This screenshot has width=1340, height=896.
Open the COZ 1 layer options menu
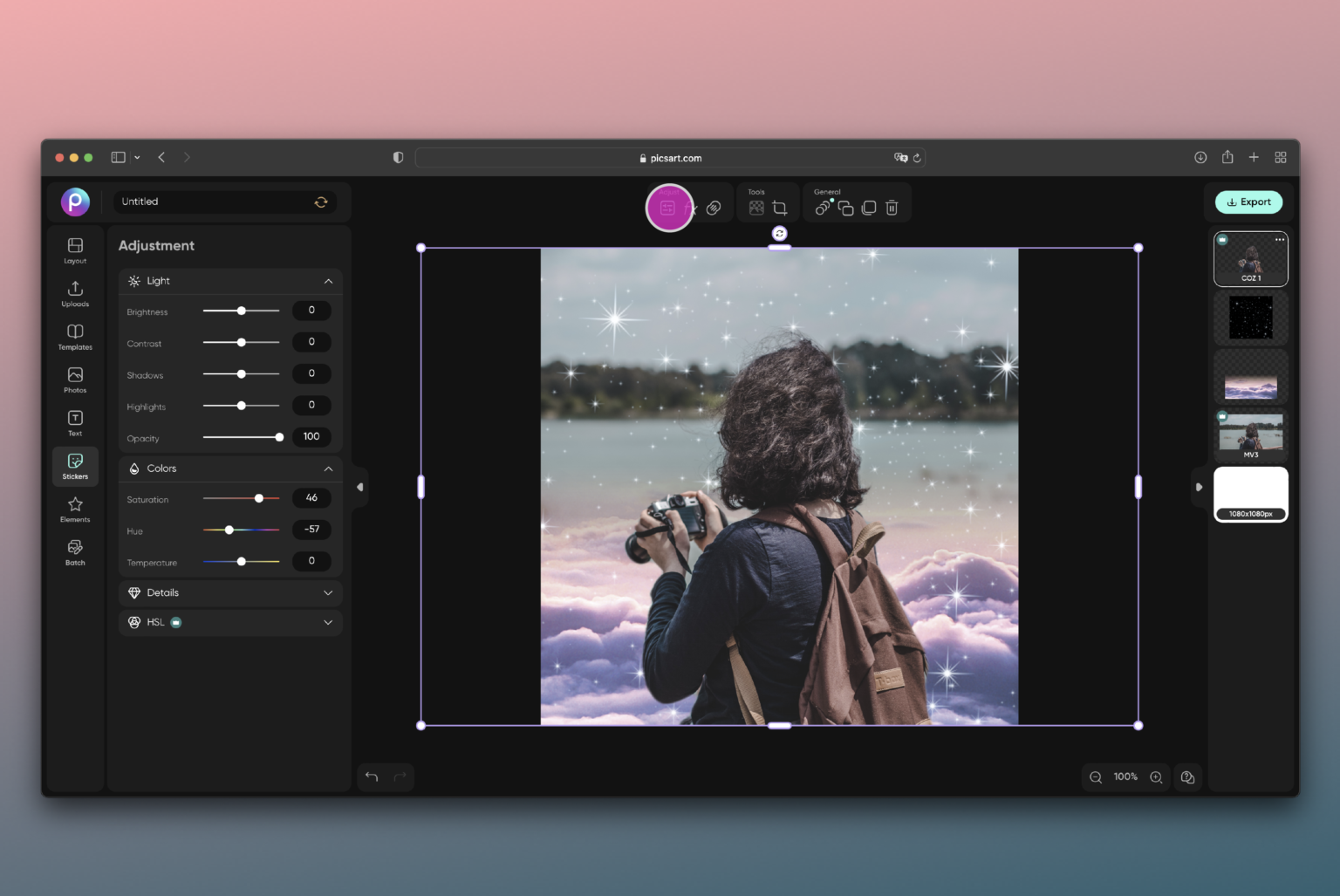tap(1279, 239)
